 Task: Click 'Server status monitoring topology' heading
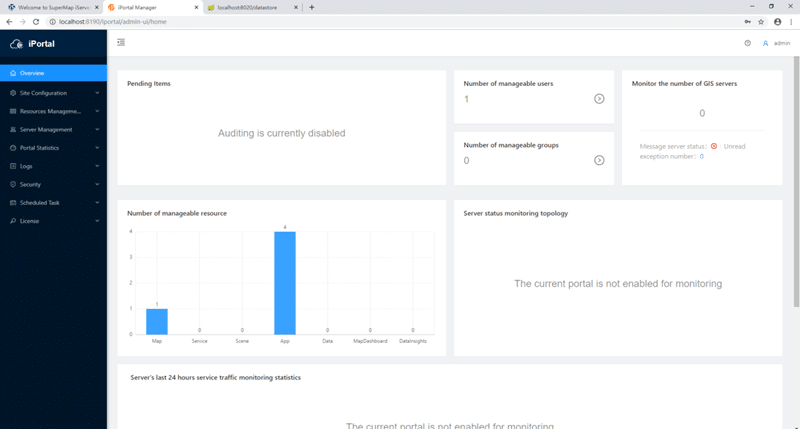click(515, 213)
